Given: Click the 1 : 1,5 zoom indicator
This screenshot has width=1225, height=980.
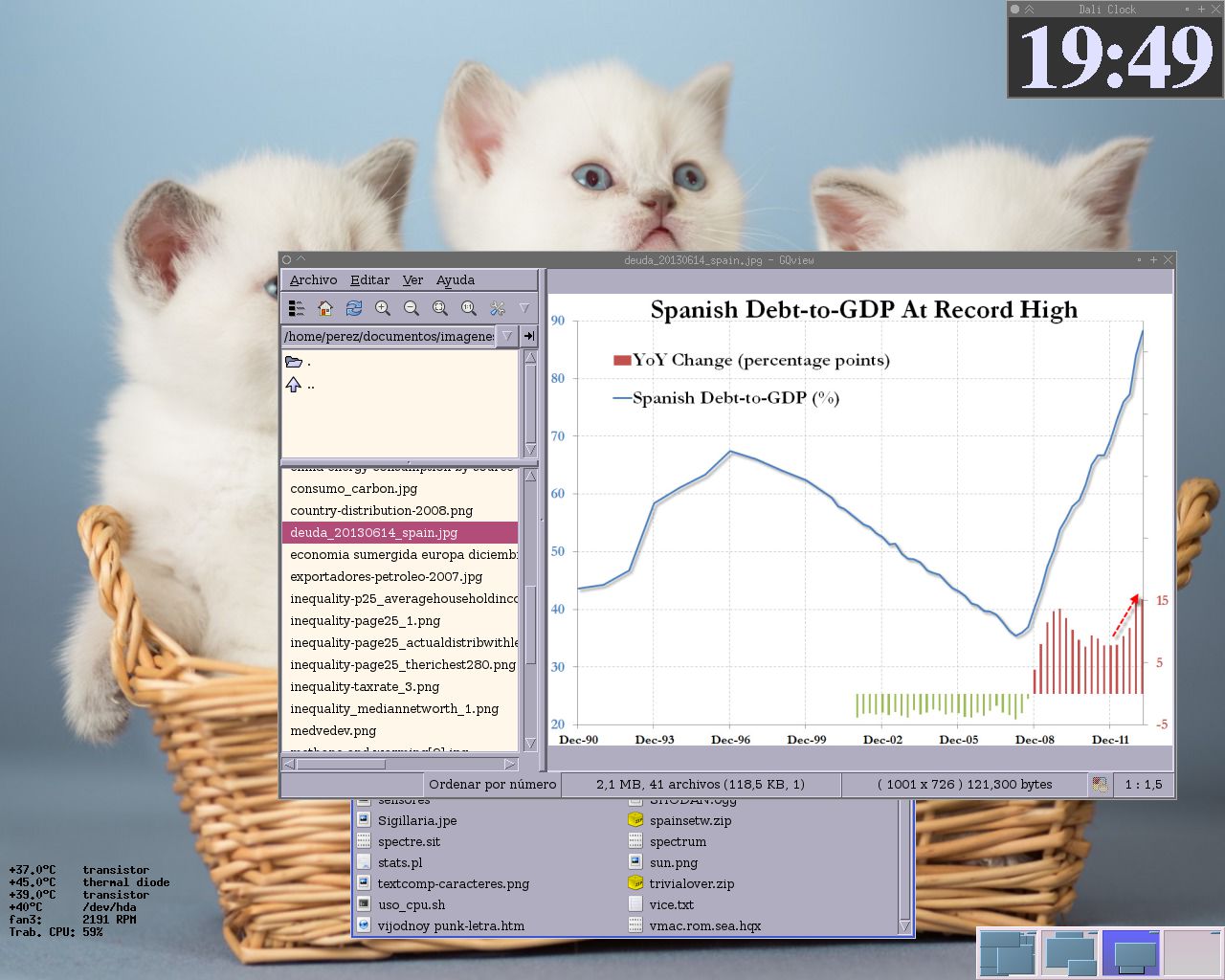Looking at the screenshot, I should point(1143,784).
